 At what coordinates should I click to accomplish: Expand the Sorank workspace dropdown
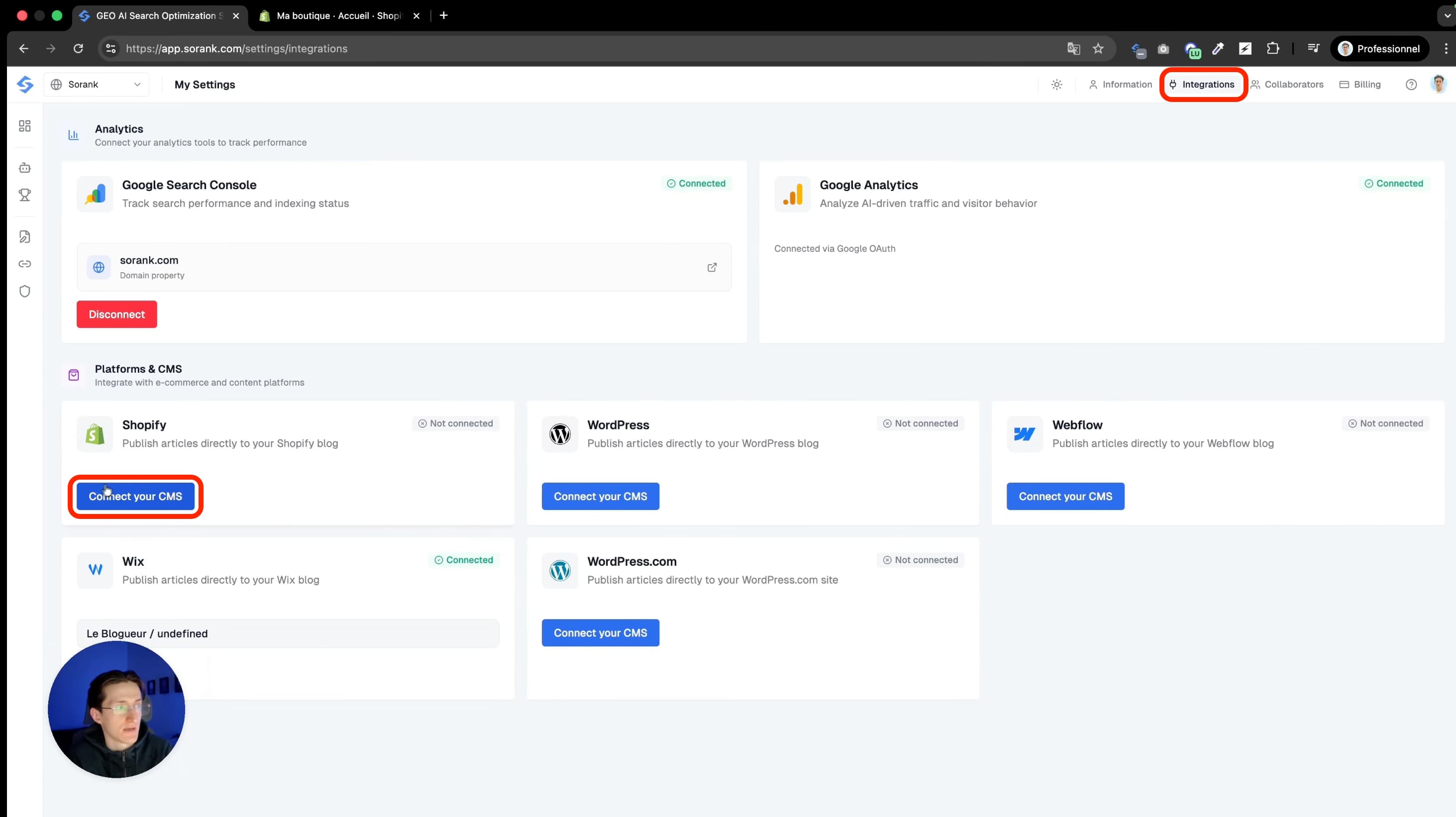pos(97,84)
